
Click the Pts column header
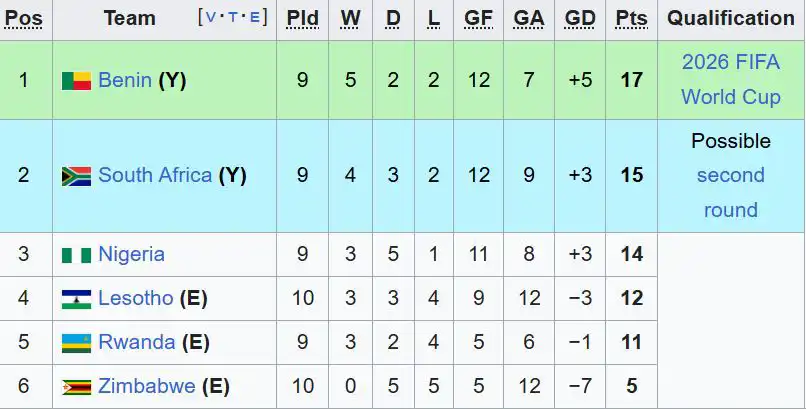point(631,18)
